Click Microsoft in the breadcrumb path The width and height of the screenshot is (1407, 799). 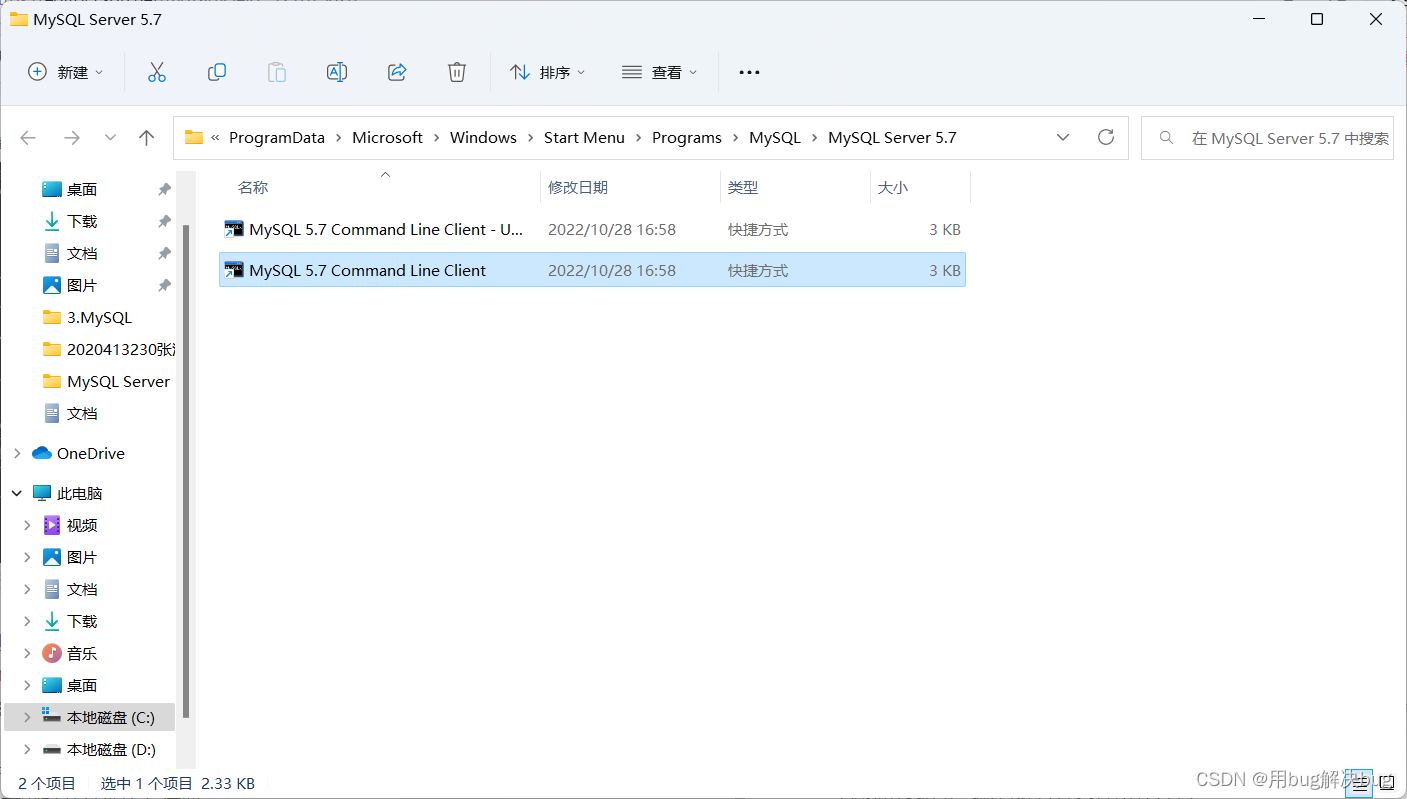pos(387,138)
